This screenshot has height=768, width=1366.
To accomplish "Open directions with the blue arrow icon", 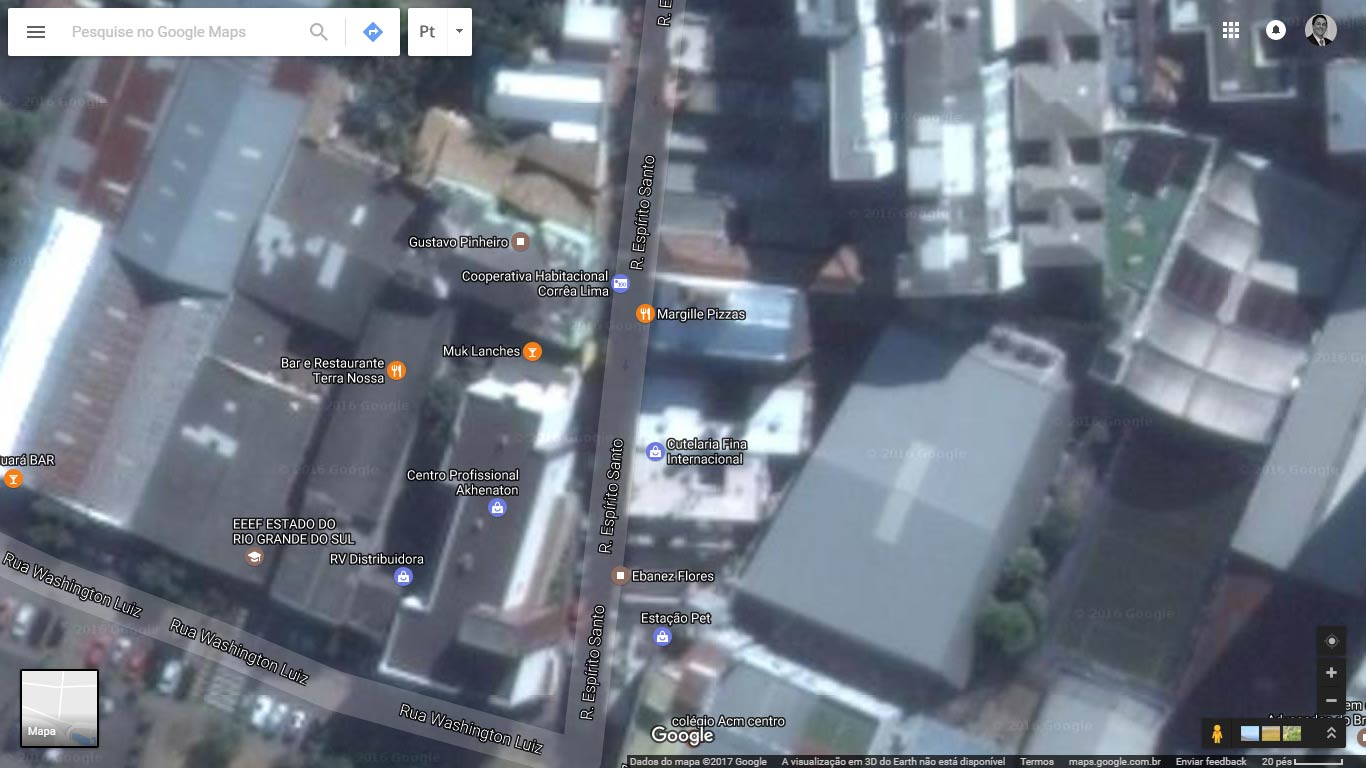I will pyautogui.click(x=373, y=32).
